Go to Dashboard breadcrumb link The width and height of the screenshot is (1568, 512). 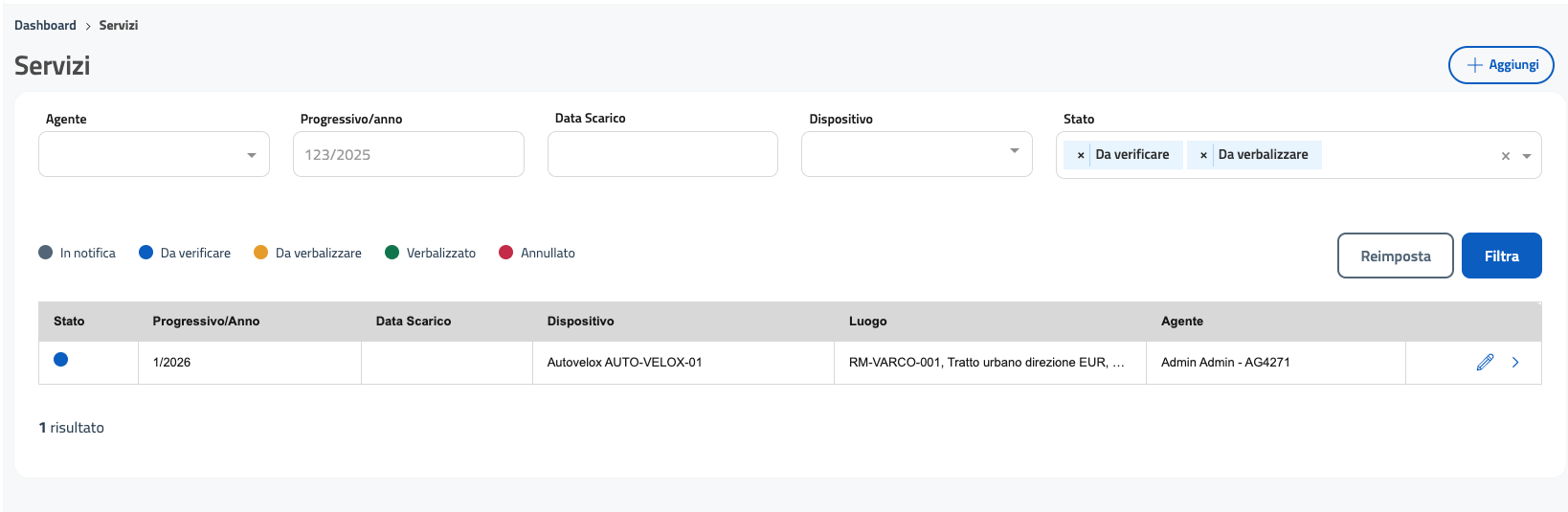click(45, 26)
